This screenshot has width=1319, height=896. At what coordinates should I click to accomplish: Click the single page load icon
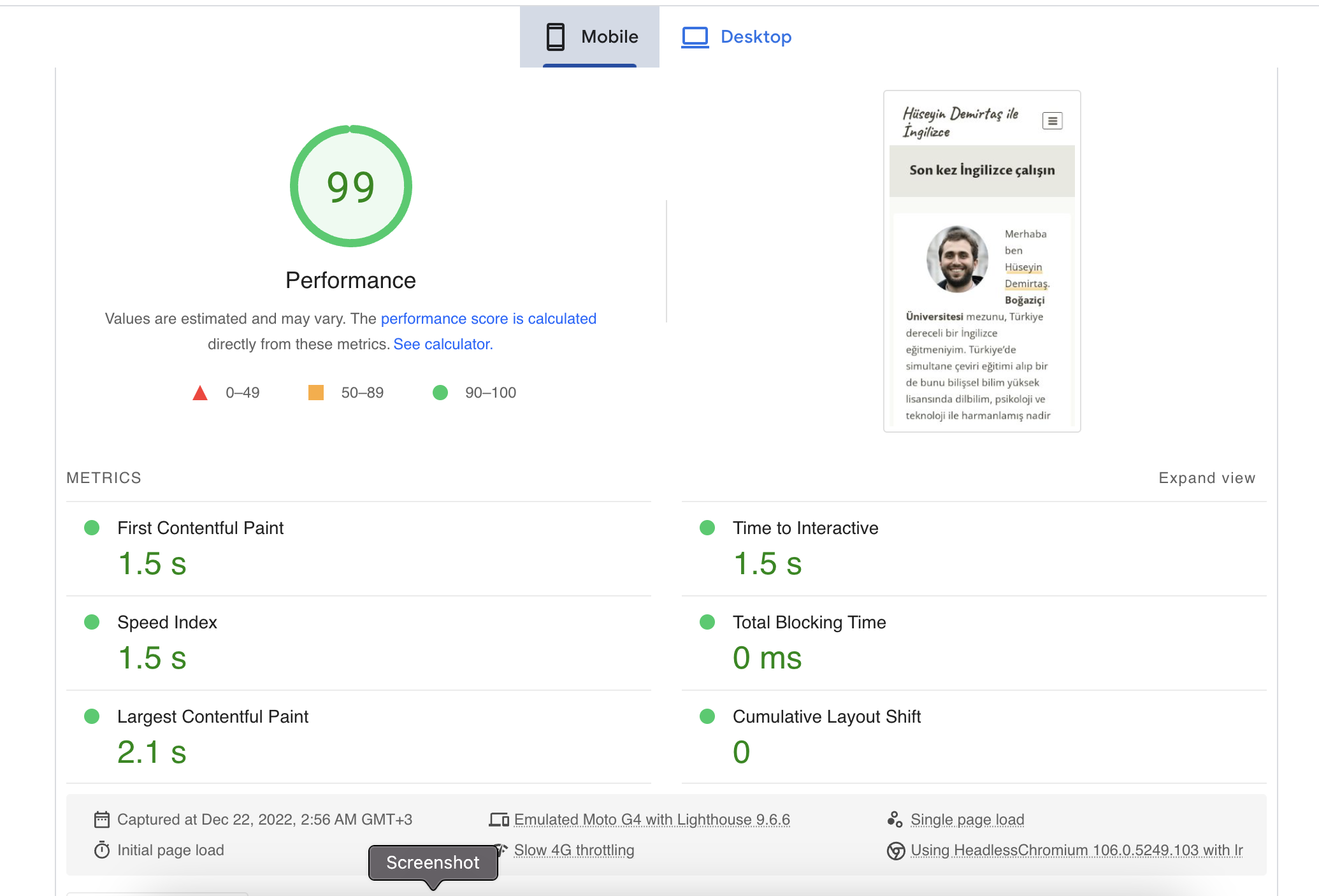[895, 820]
